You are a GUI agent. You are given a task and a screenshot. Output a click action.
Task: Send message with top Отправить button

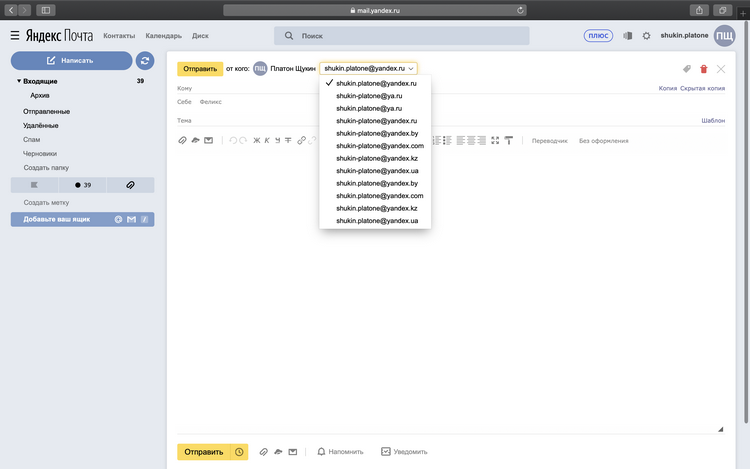point(200,69)
